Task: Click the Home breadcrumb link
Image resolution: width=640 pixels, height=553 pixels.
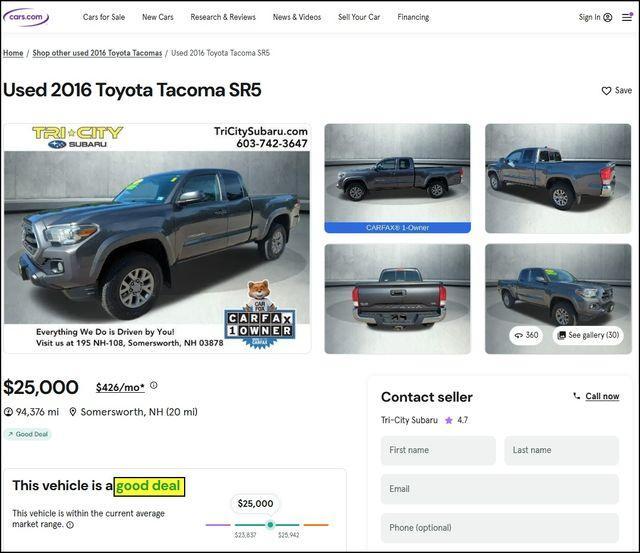Action: point(13,53)
